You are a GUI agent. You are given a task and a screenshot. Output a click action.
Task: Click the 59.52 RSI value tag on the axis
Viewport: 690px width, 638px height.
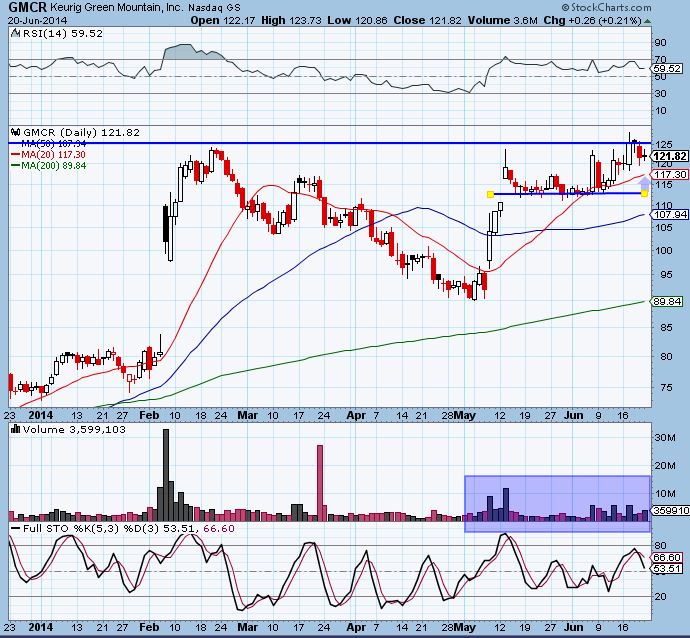[x=668, y=69]
